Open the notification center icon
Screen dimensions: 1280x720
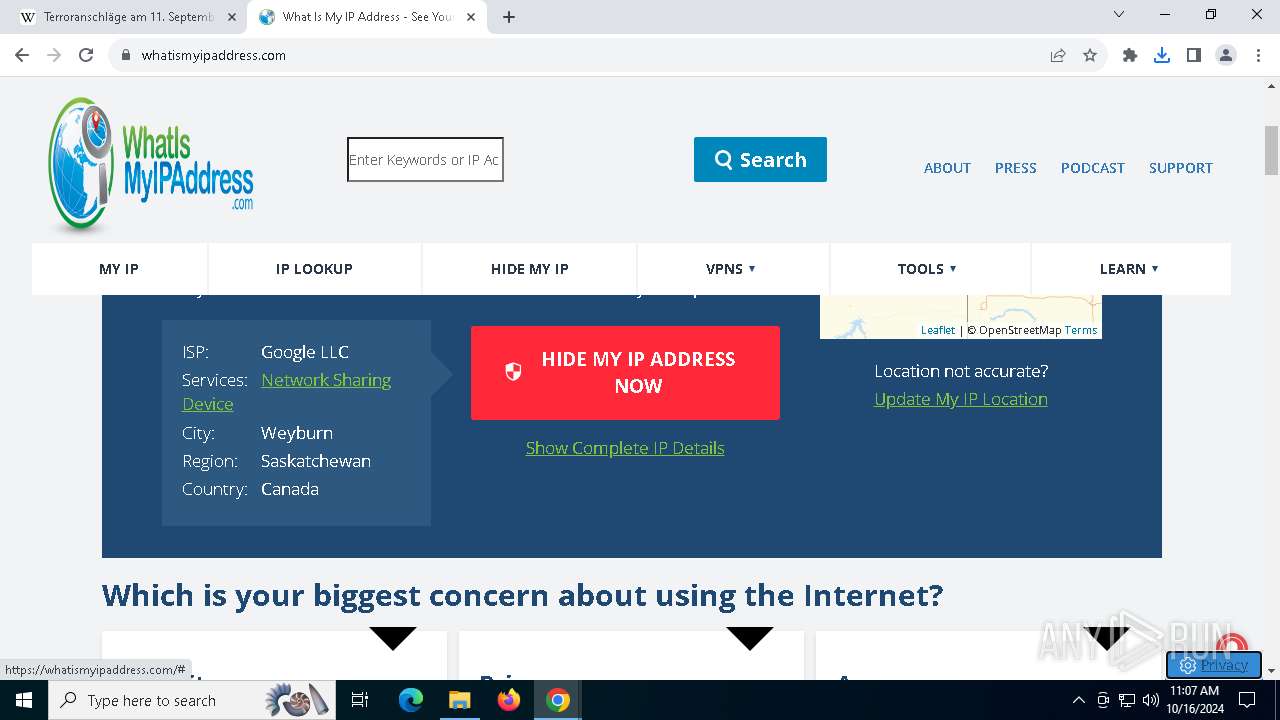click(x=1247, y=700)
